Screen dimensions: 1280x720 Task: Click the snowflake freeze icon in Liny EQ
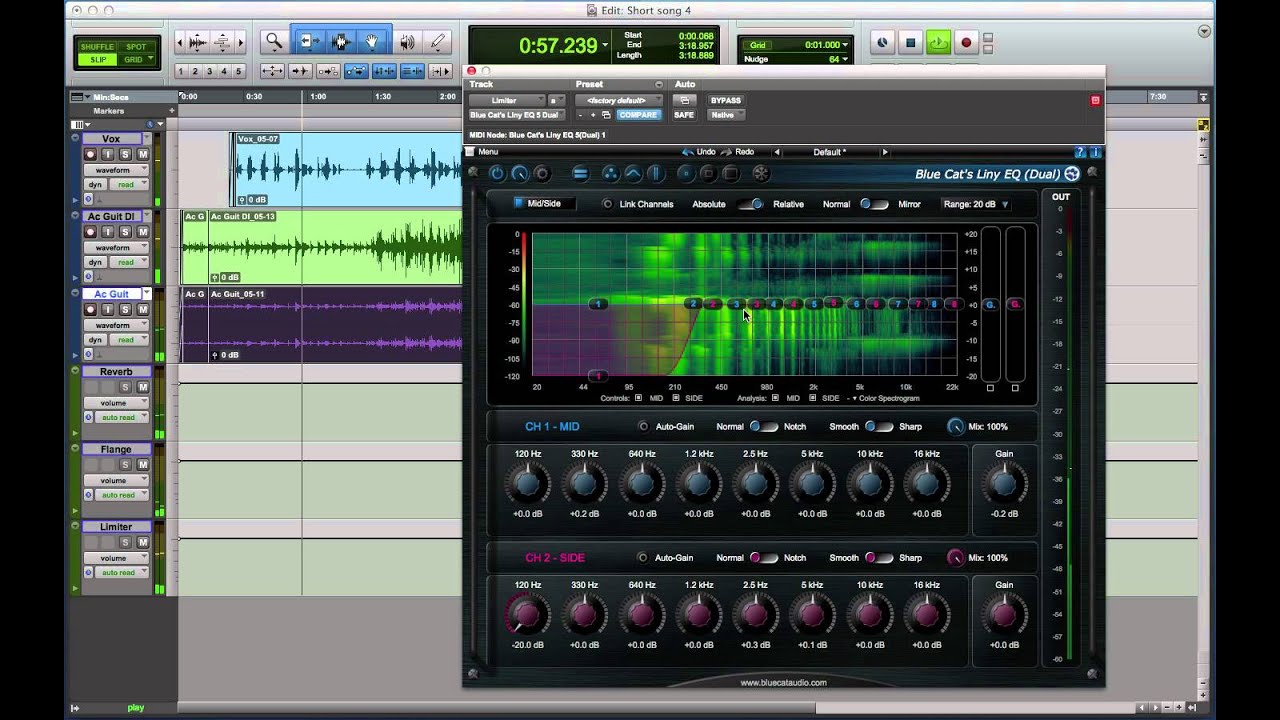761,174
